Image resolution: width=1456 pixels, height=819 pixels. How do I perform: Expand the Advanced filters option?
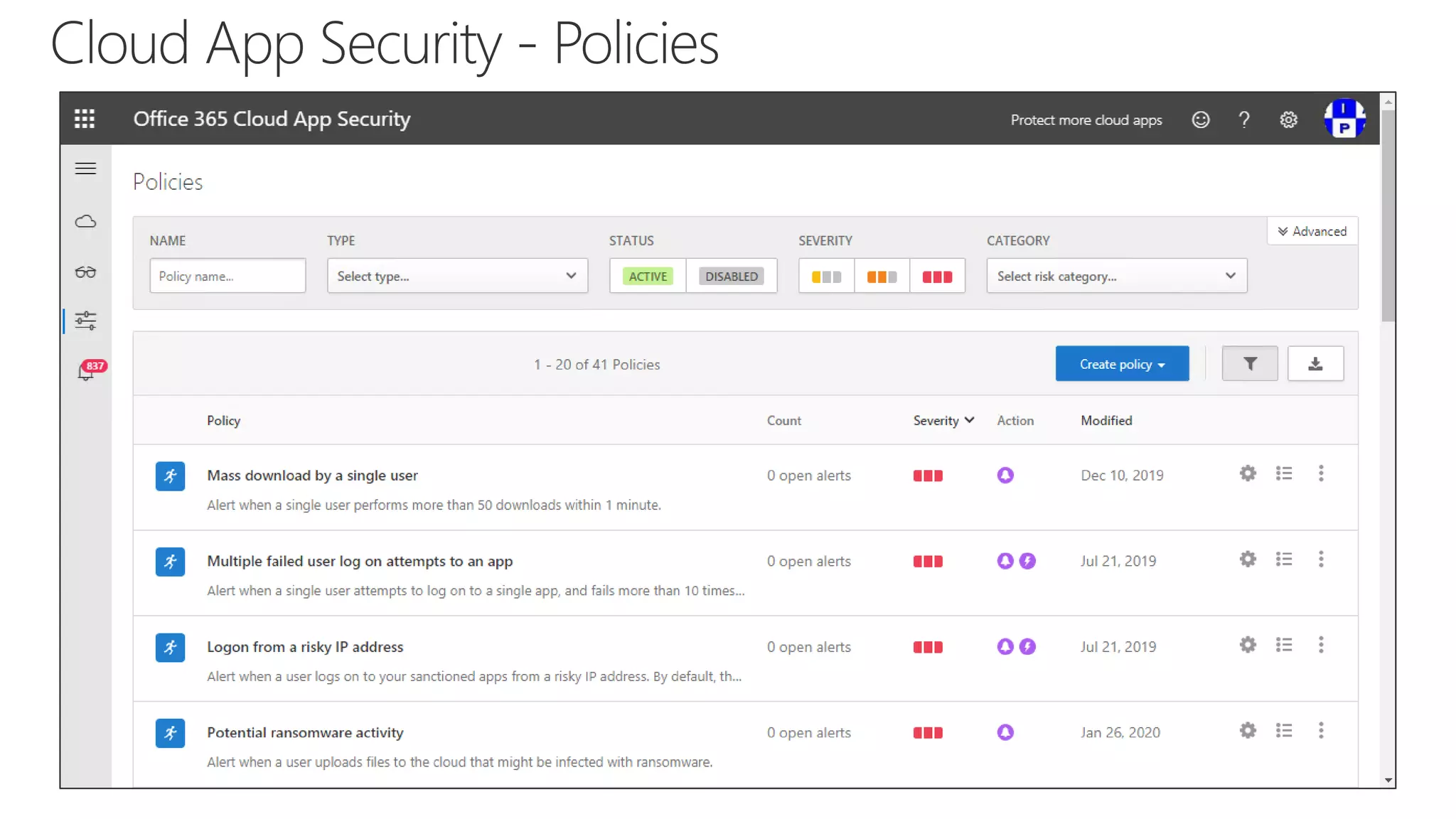coord(1312,231)
